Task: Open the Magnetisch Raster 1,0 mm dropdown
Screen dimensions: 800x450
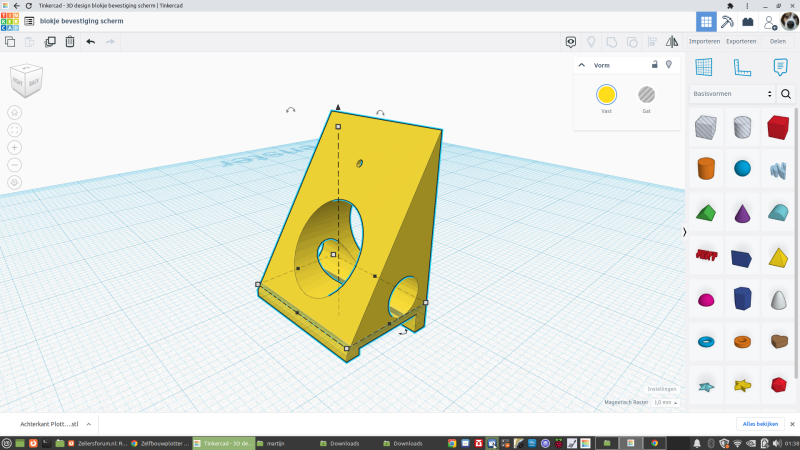Action: click(663, 402)
